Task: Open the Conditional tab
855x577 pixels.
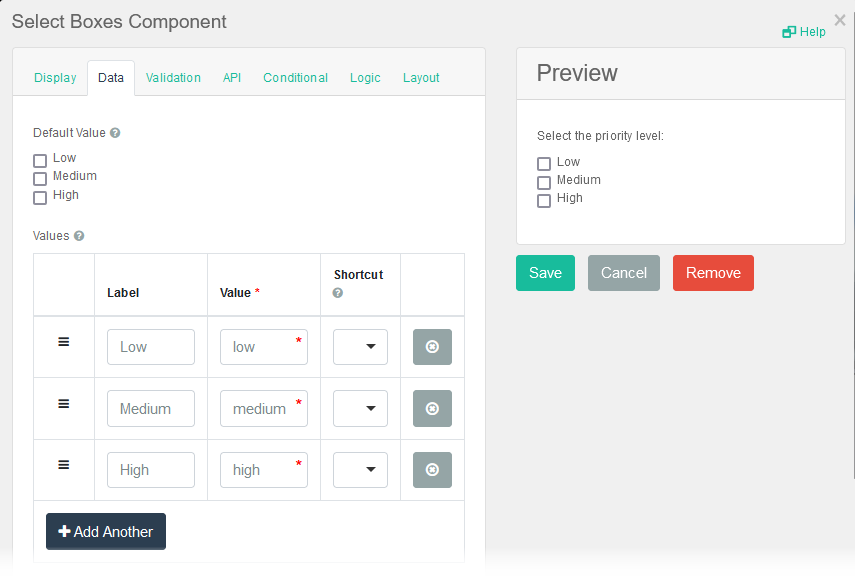Action: (295, 78)
